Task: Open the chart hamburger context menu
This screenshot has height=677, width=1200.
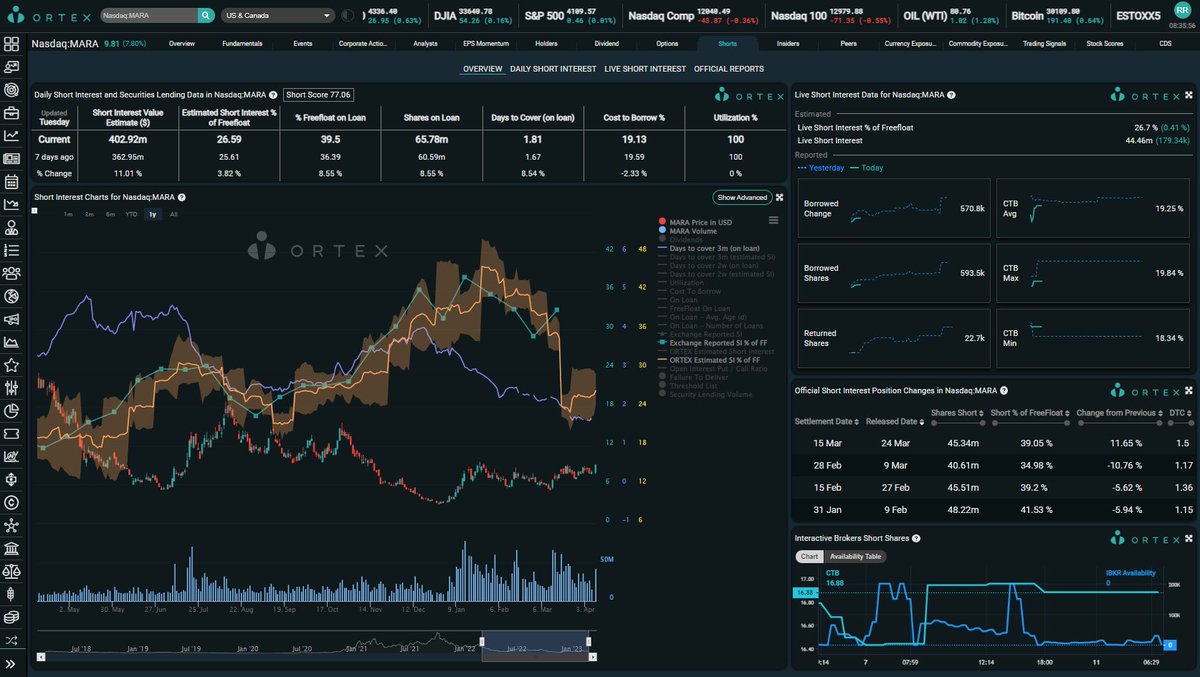Action: click(773, 220)
